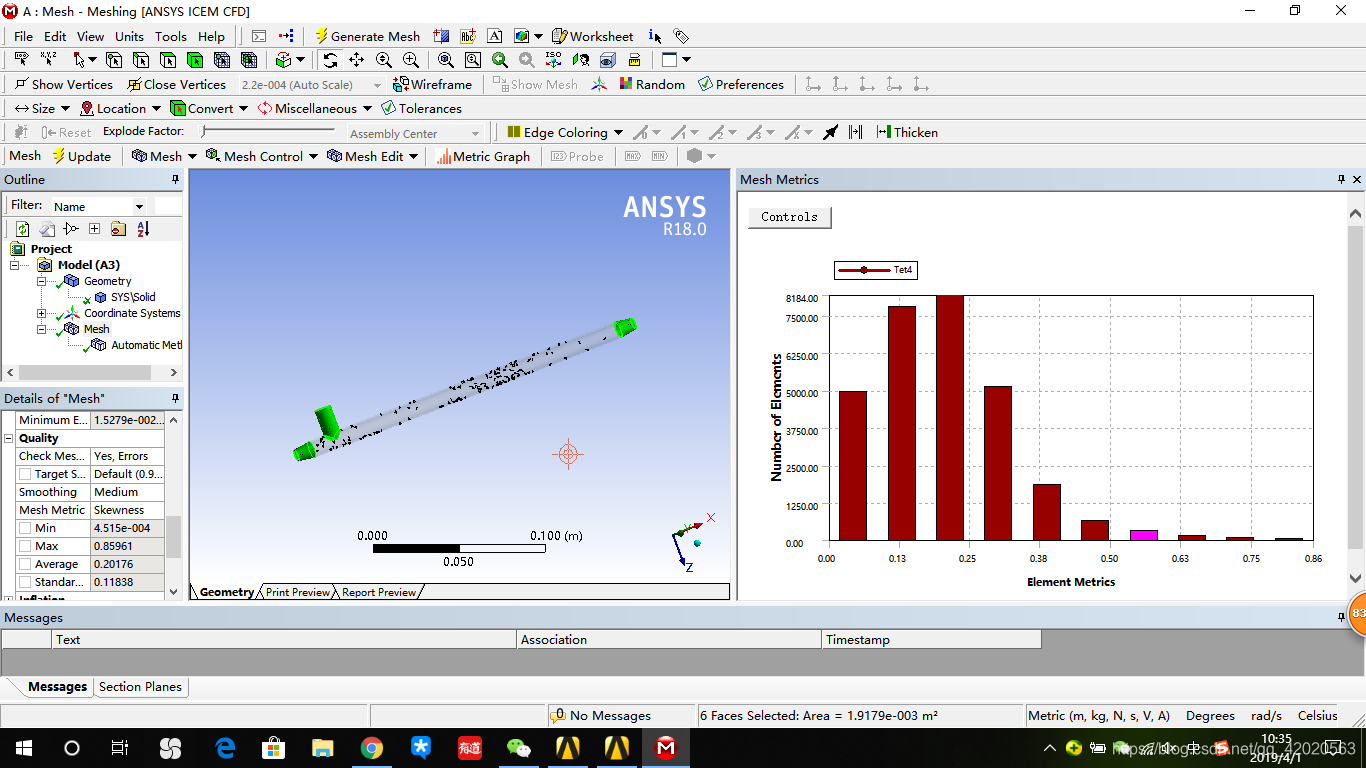
Task: Click the Show Coordinate Systems triad icon
Action: click(599, 84)
